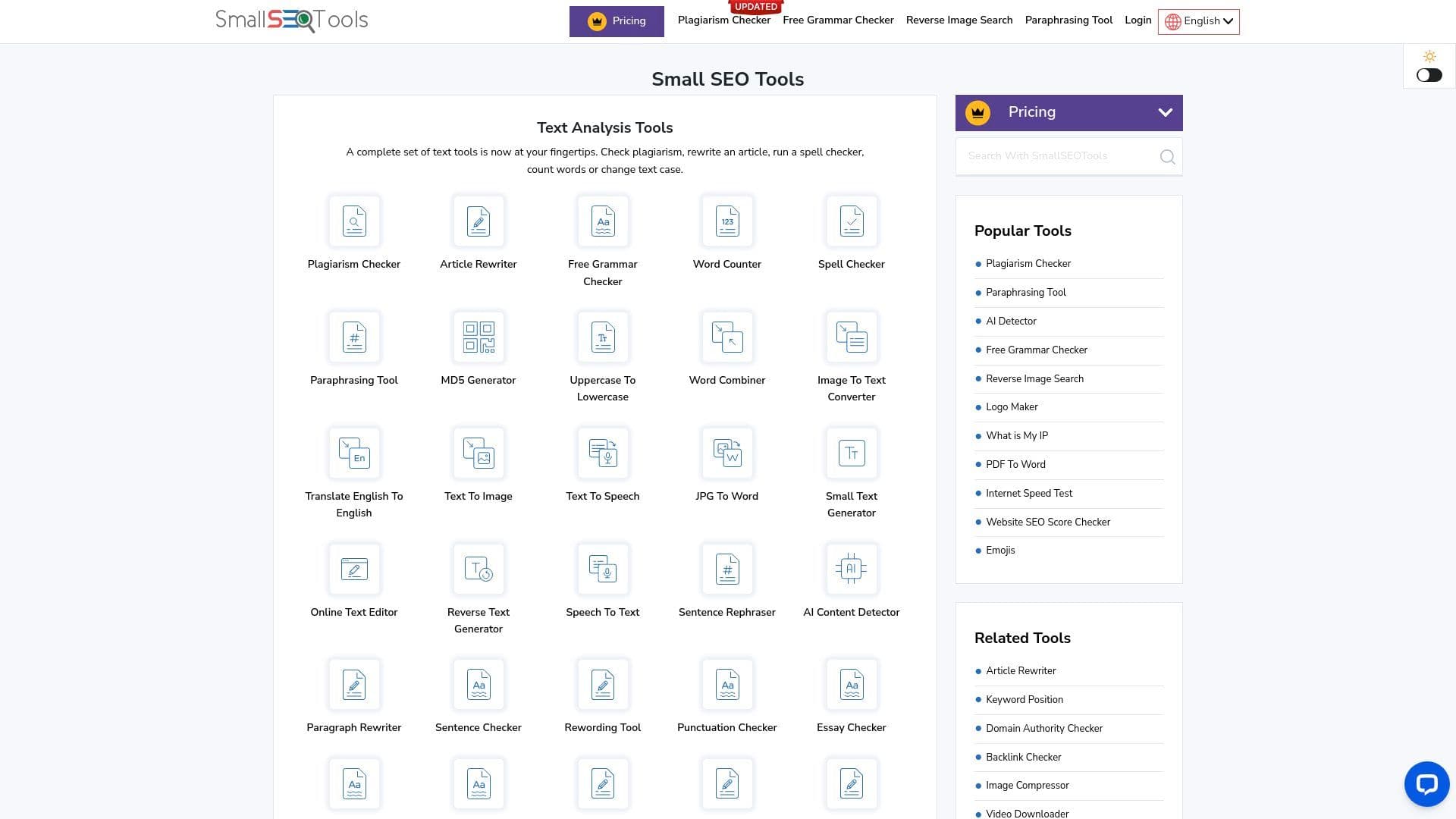
Task: Open the Uppercase To Lowercase icon
Action: point(603,337)
